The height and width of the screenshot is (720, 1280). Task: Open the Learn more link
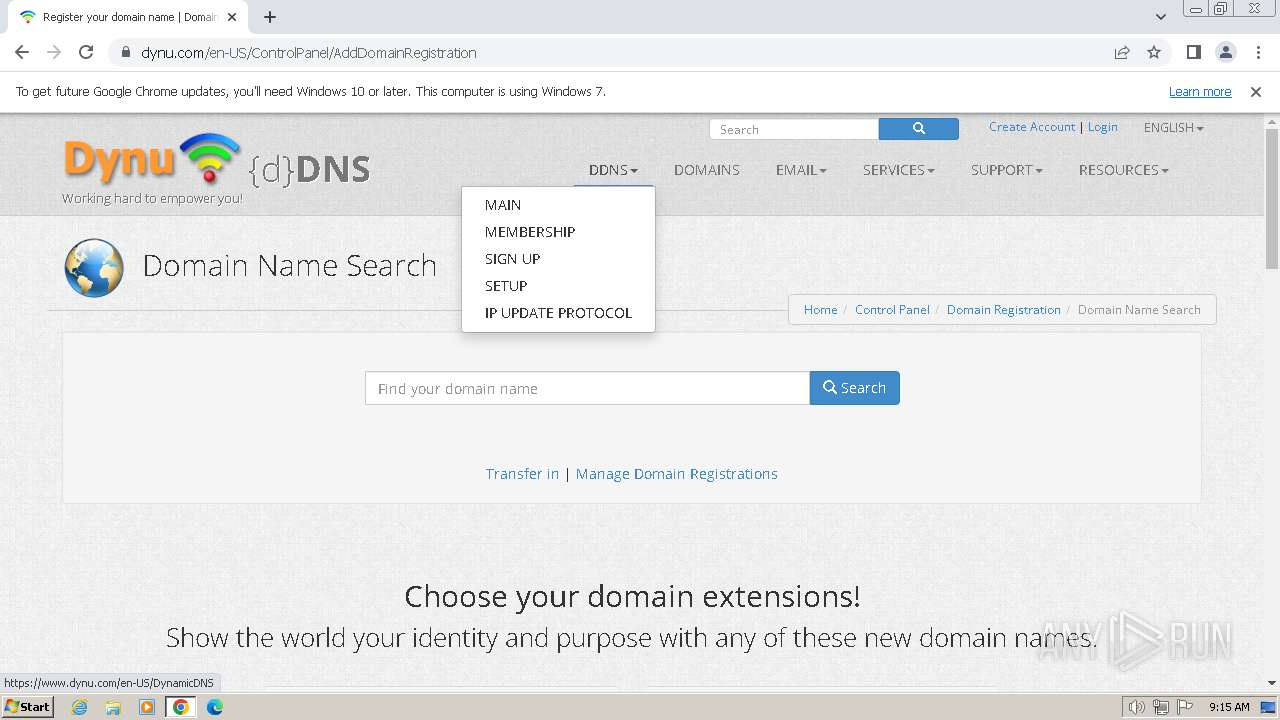(x=1200, y=91)
